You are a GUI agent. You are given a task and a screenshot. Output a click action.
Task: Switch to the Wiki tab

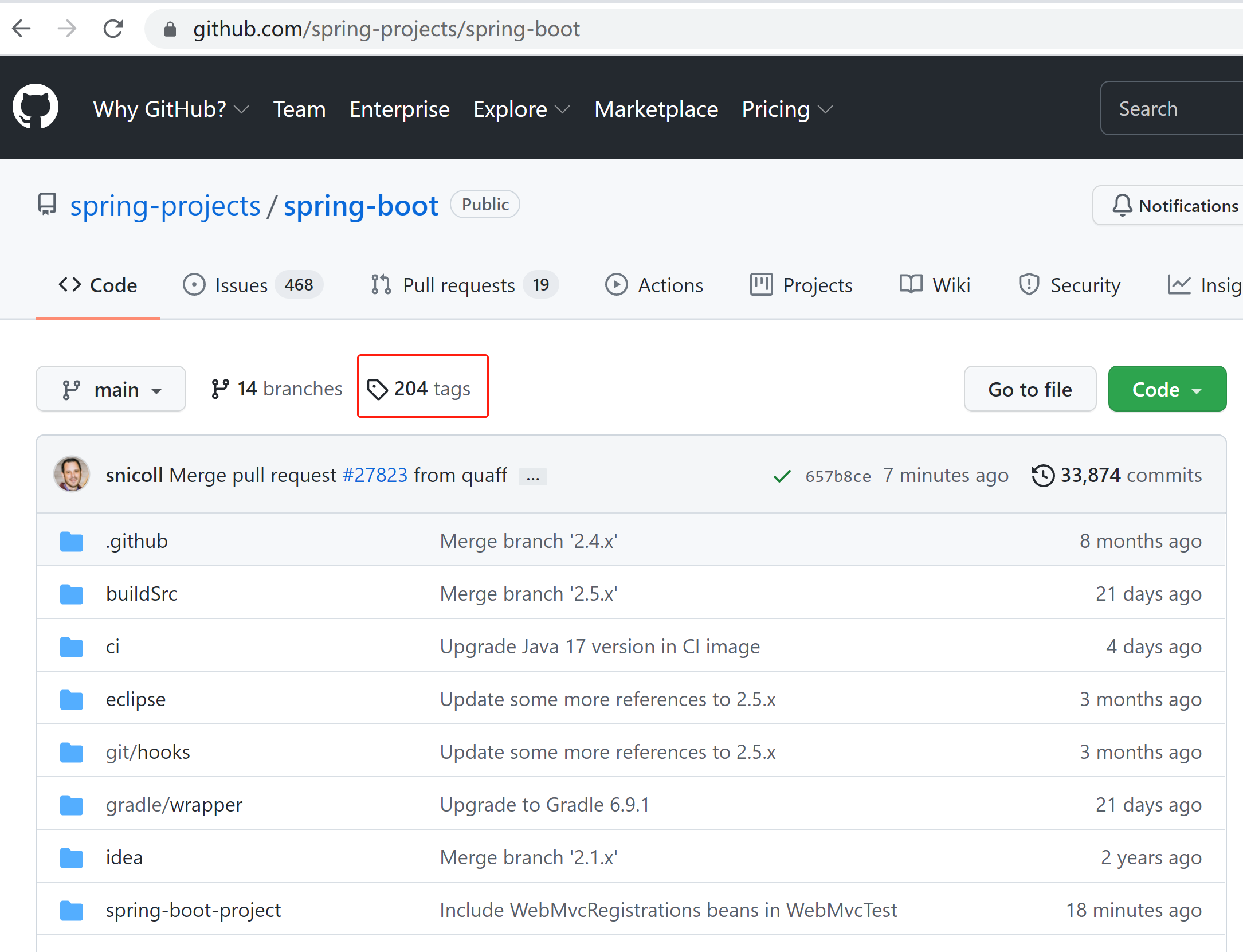pyautogui.click(x=935, y=285)
